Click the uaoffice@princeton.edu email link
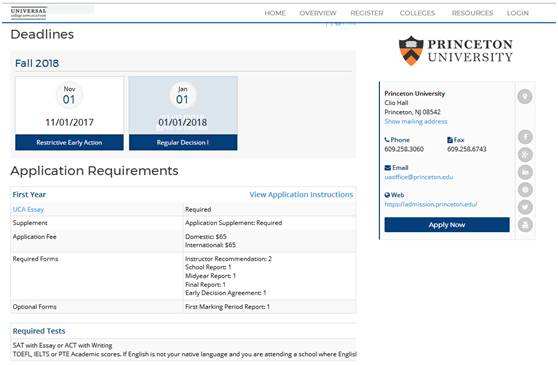The width and height of the screenshot is (558, 365). (418, 177)
